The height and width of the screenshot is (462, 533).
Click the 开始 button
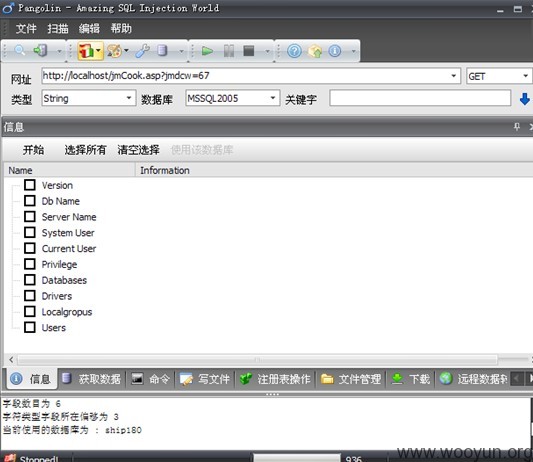tap(33, 150)
